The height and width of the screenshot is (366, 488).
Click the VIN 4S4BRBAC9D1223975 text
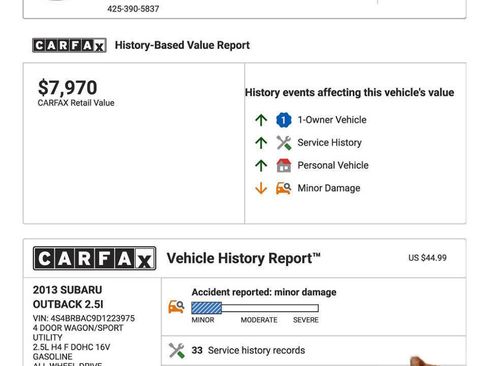(84, 318)
